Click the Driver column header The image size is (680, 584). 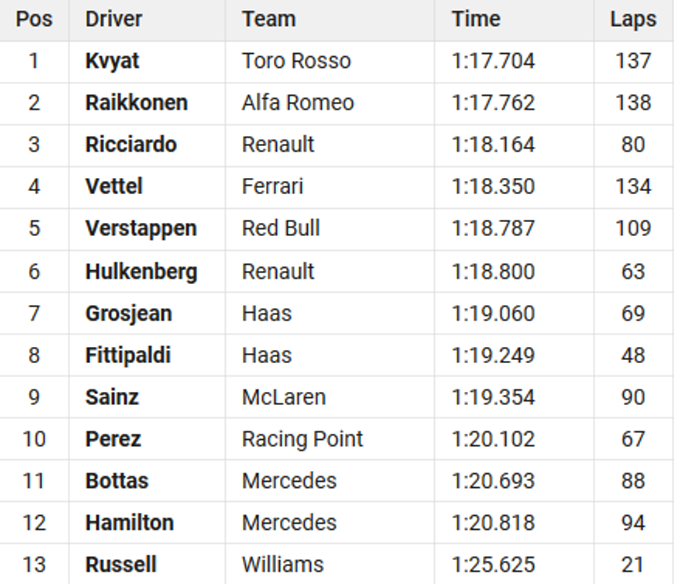pyautogui.click(x=114, y=19)
